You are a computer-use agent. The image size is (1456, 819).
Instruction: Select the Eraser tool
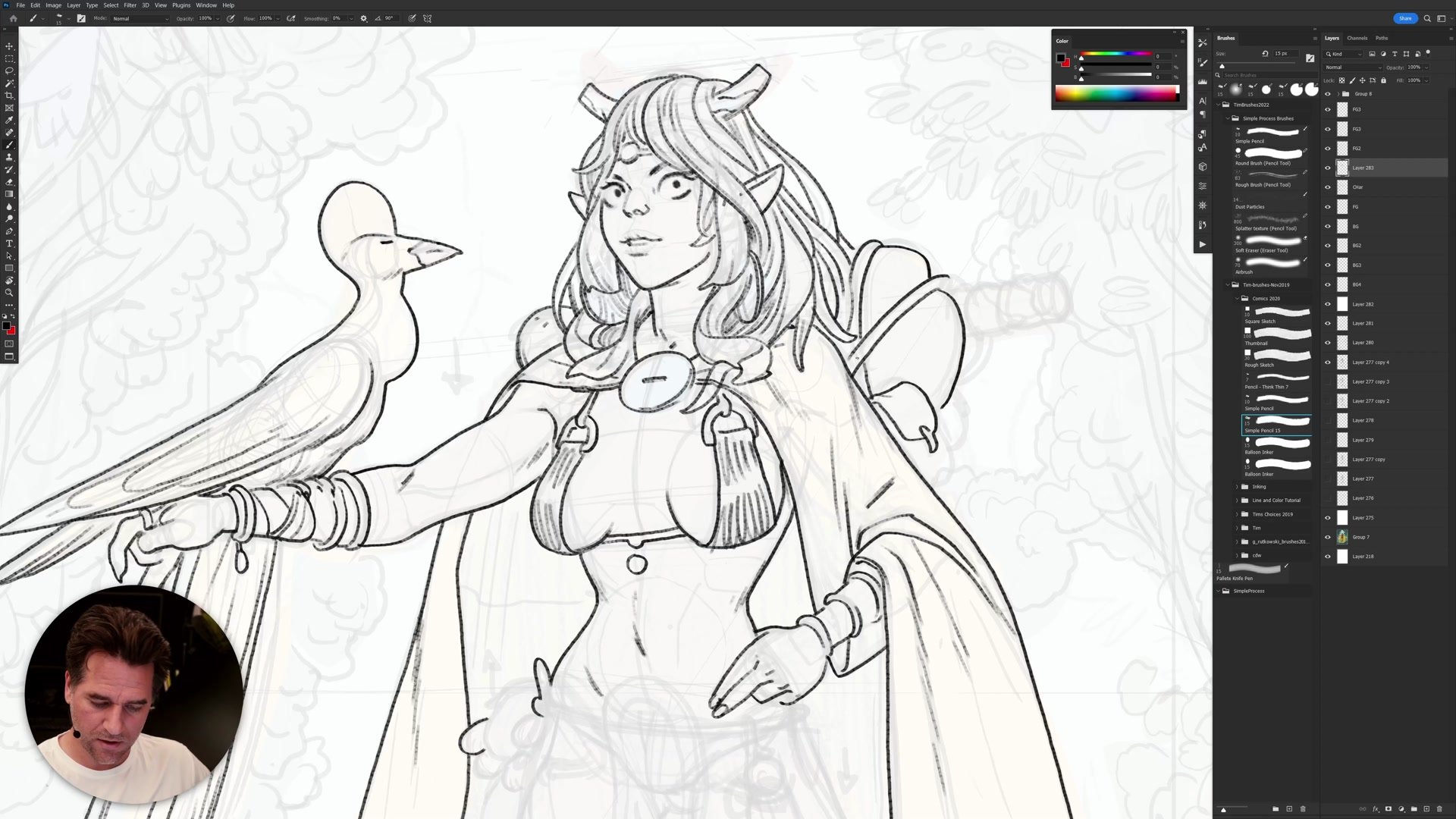point(9,182)
